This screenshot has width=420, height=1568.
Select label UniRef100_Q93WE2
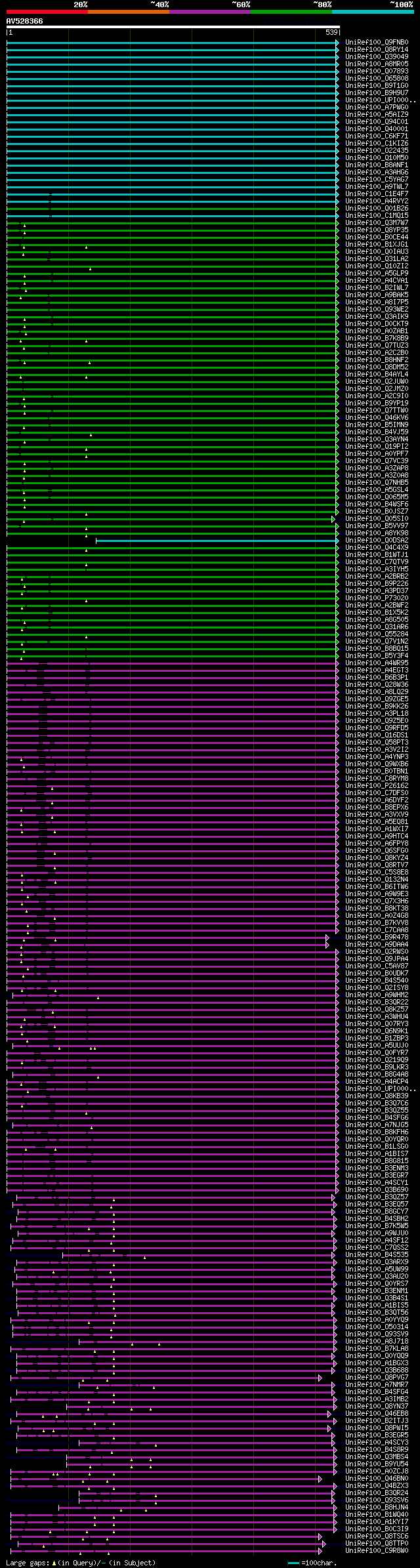(x=377, y=310)
